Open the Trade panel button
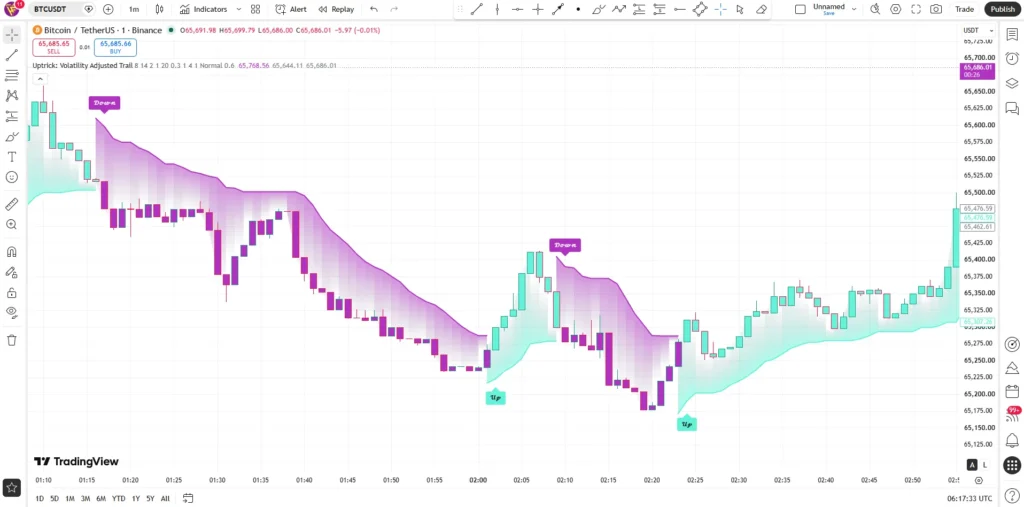1024x507 pixels. click(964, 9)
